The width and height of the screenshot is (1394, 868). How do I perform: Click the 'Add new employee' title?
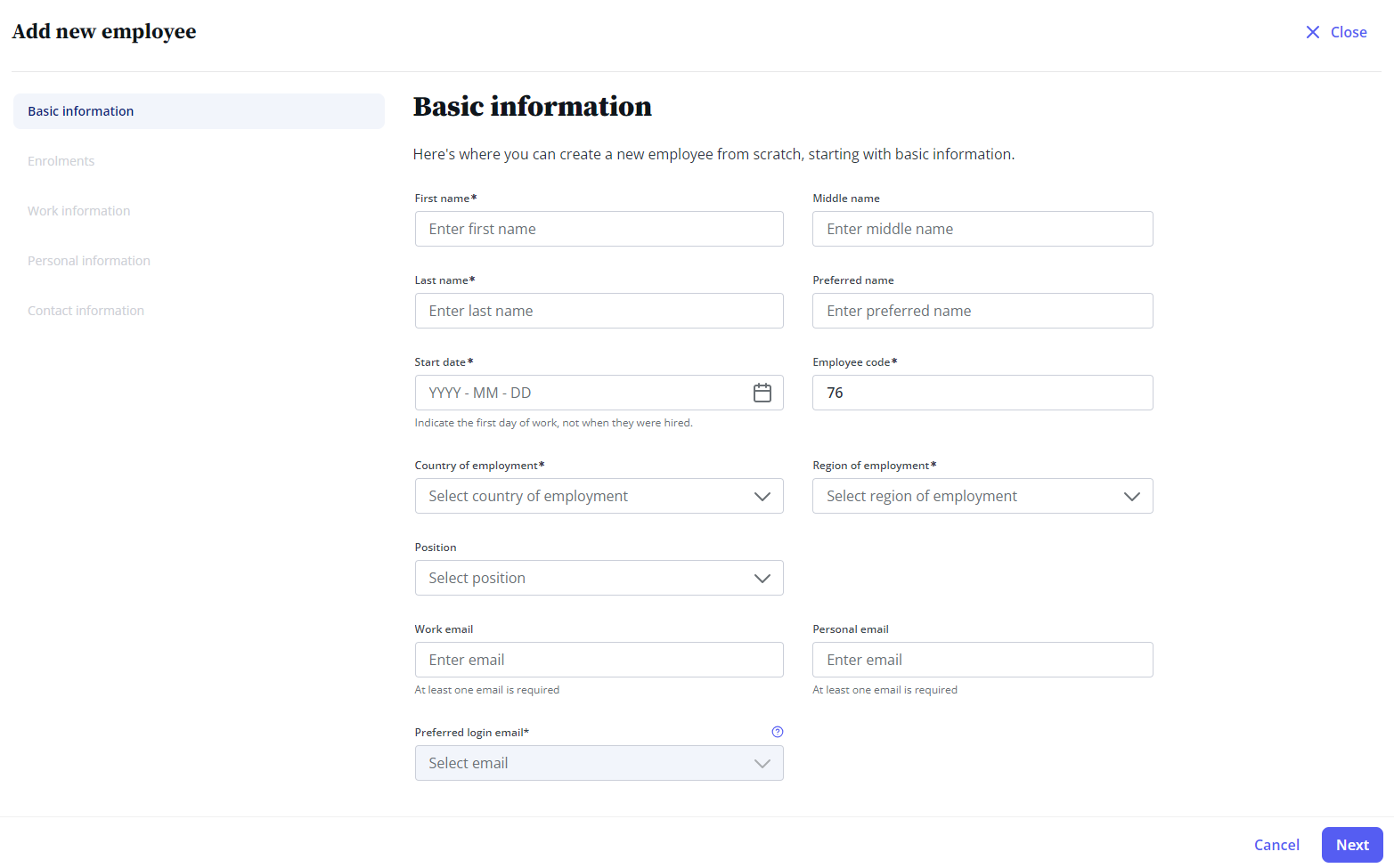point(104,32)
